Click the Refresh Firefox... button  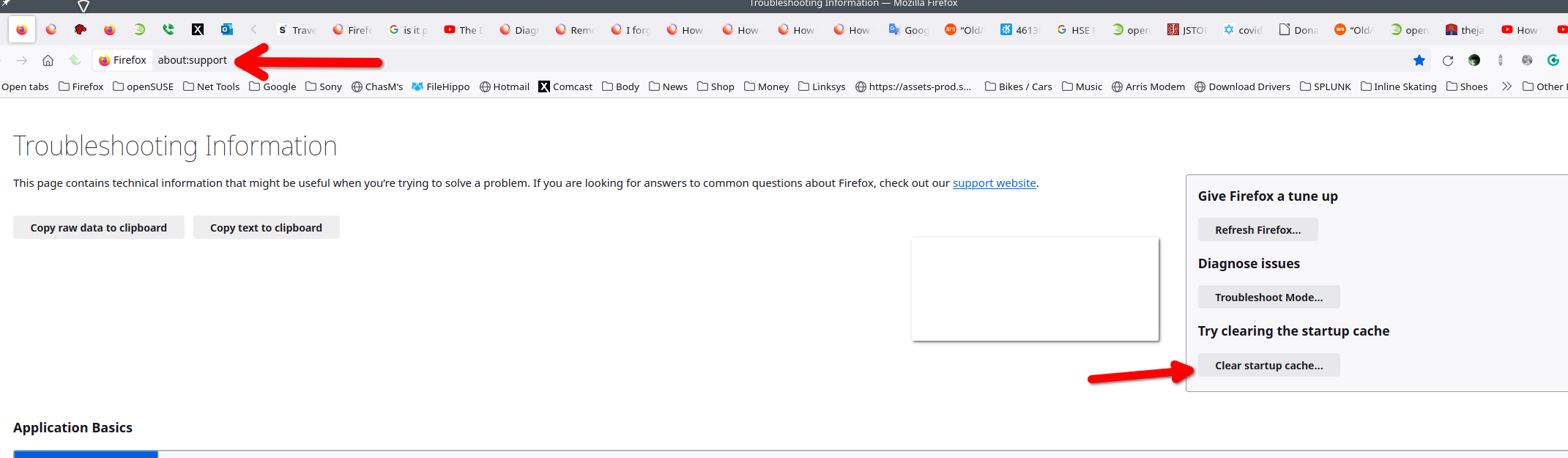click(1257, 230)
